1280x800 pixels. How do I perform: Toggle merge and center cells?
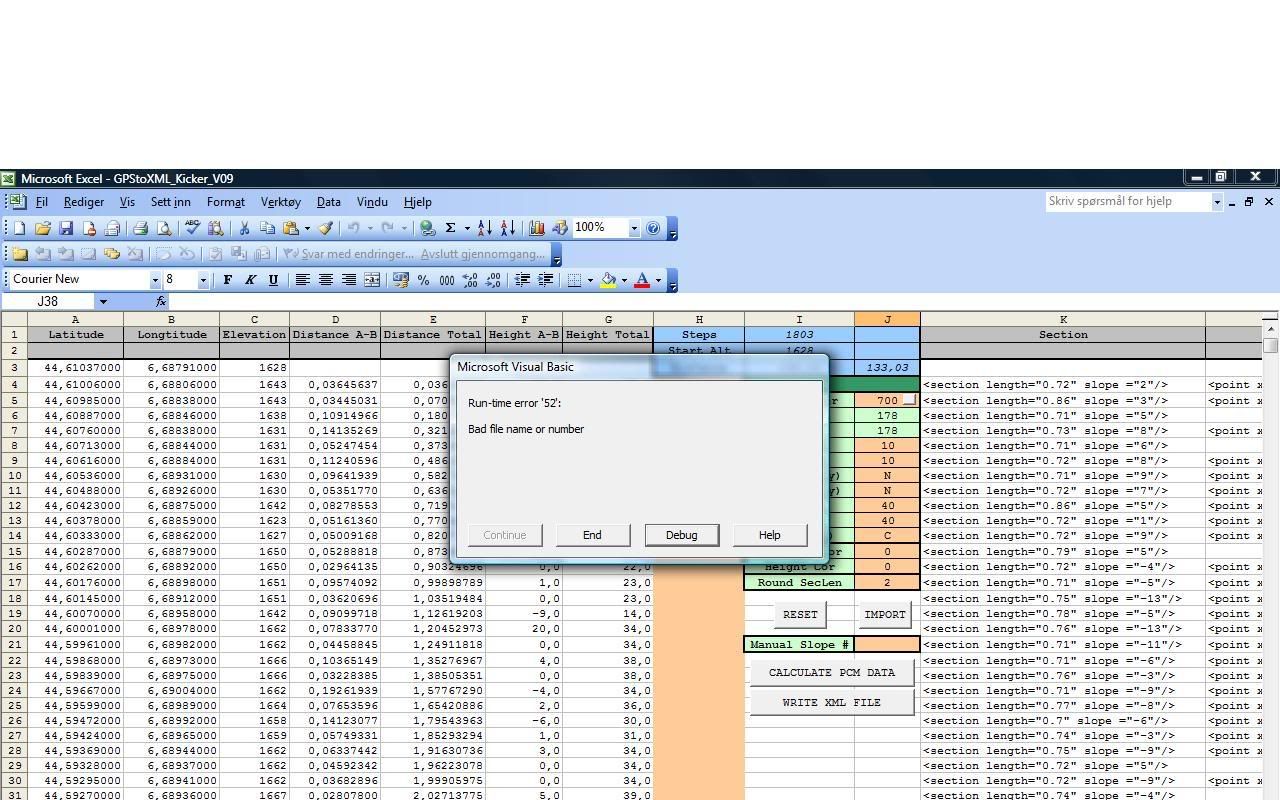click(371, 280)
